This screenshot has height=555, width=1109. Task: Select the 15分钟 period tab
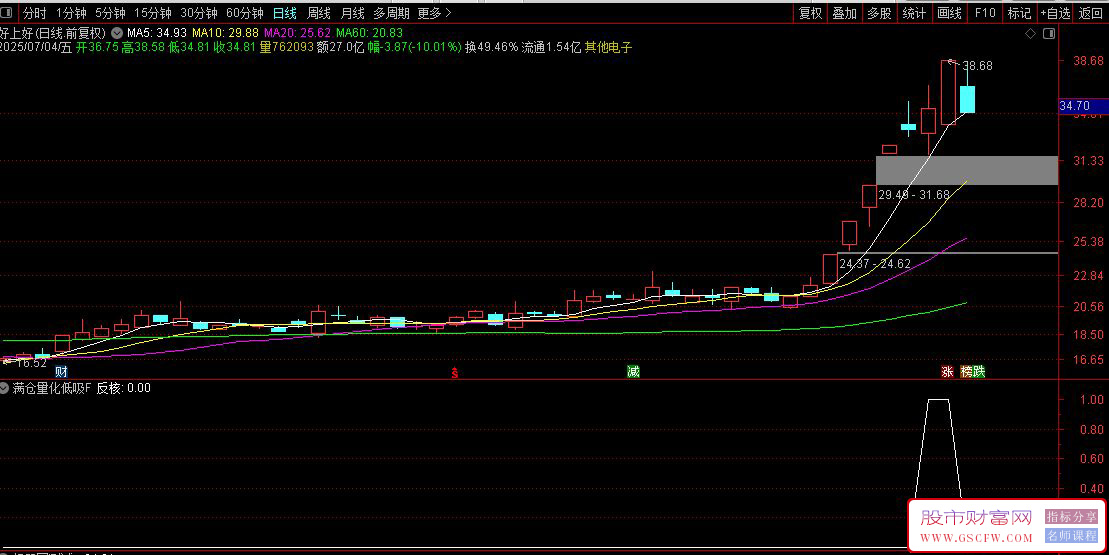click(153, 13)
